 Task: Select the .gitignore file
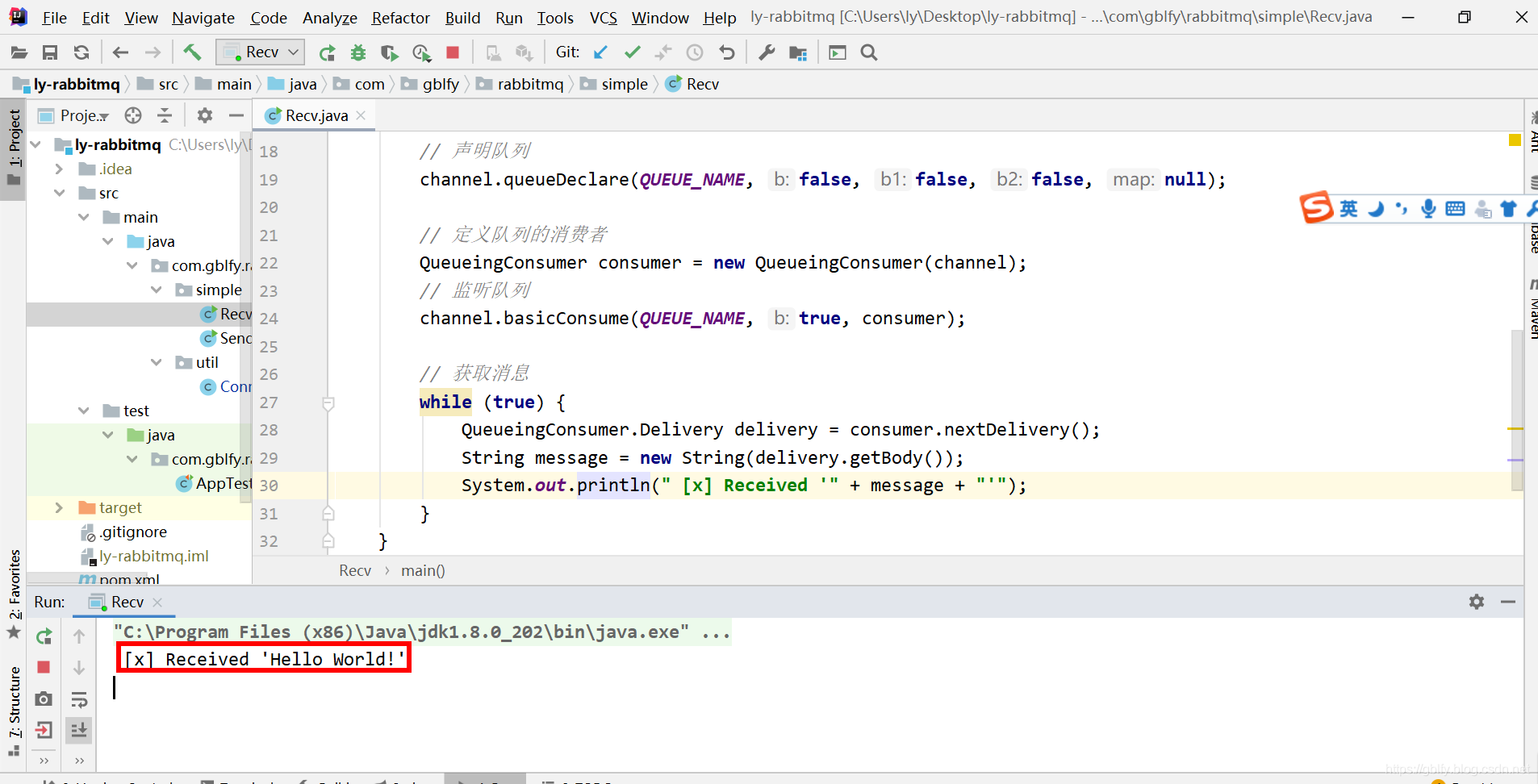pos(124,532)
